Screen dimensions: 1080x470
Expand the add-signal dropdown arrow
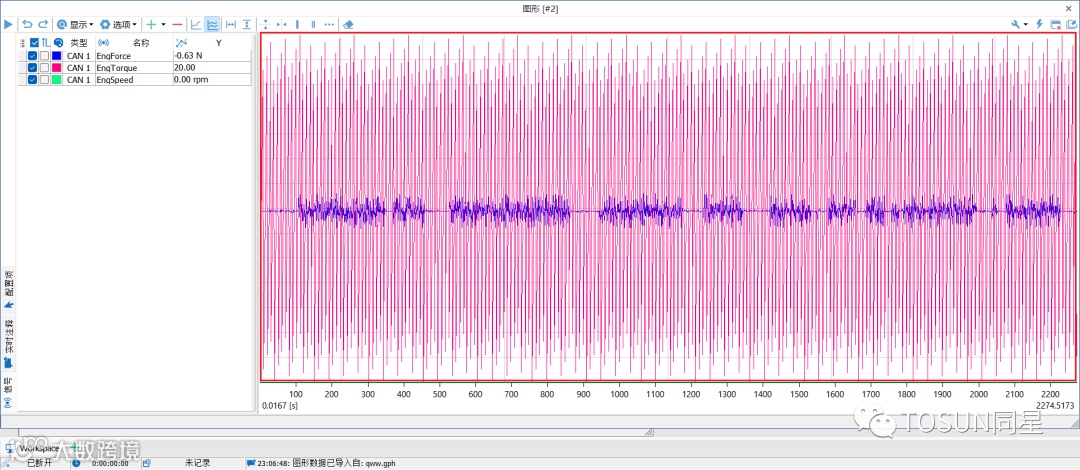point(163,24)
